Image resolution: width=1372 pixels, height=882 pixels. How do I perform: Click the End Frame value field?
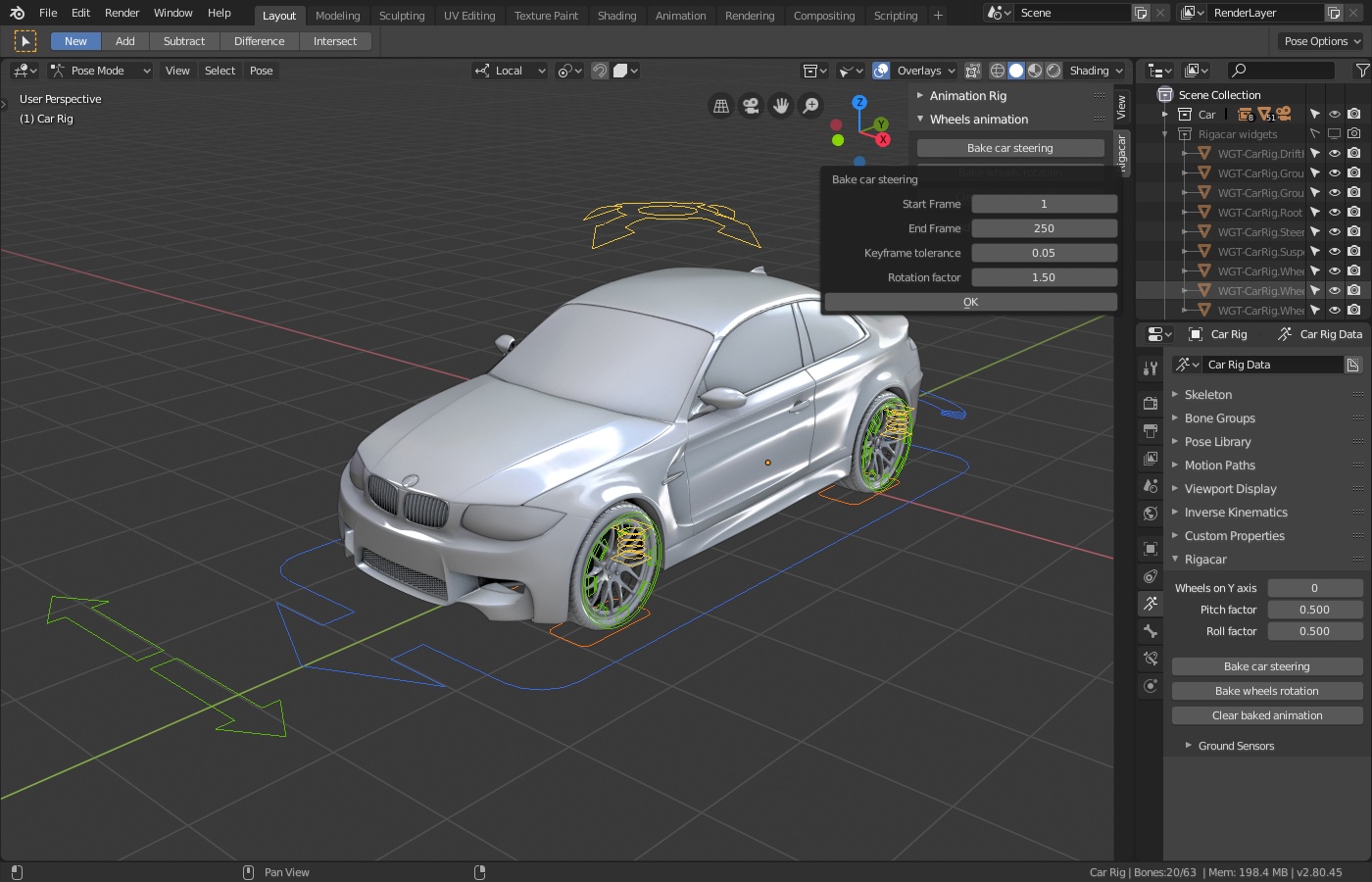[1045, 228]
